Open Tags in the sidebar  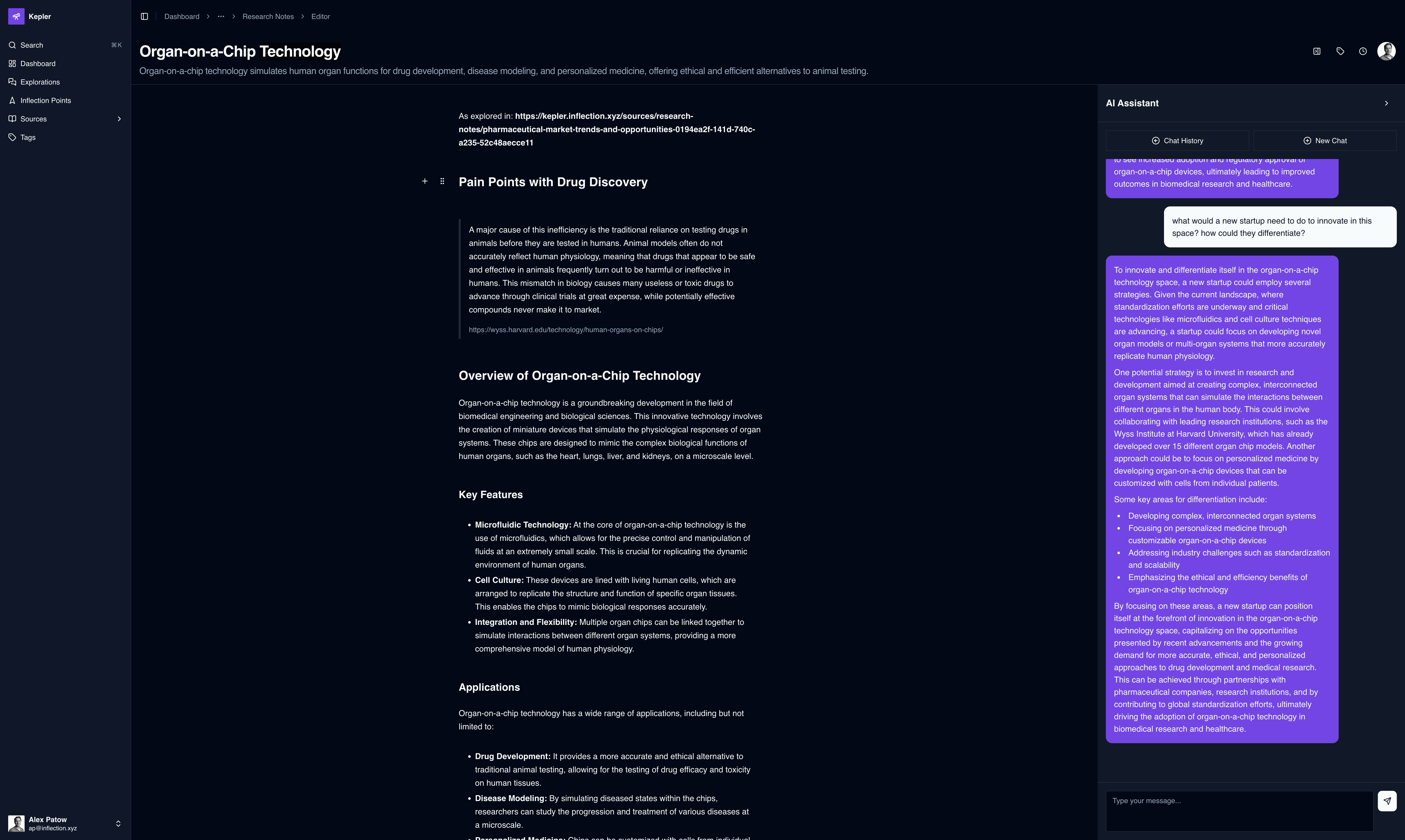tap(65, 137)
